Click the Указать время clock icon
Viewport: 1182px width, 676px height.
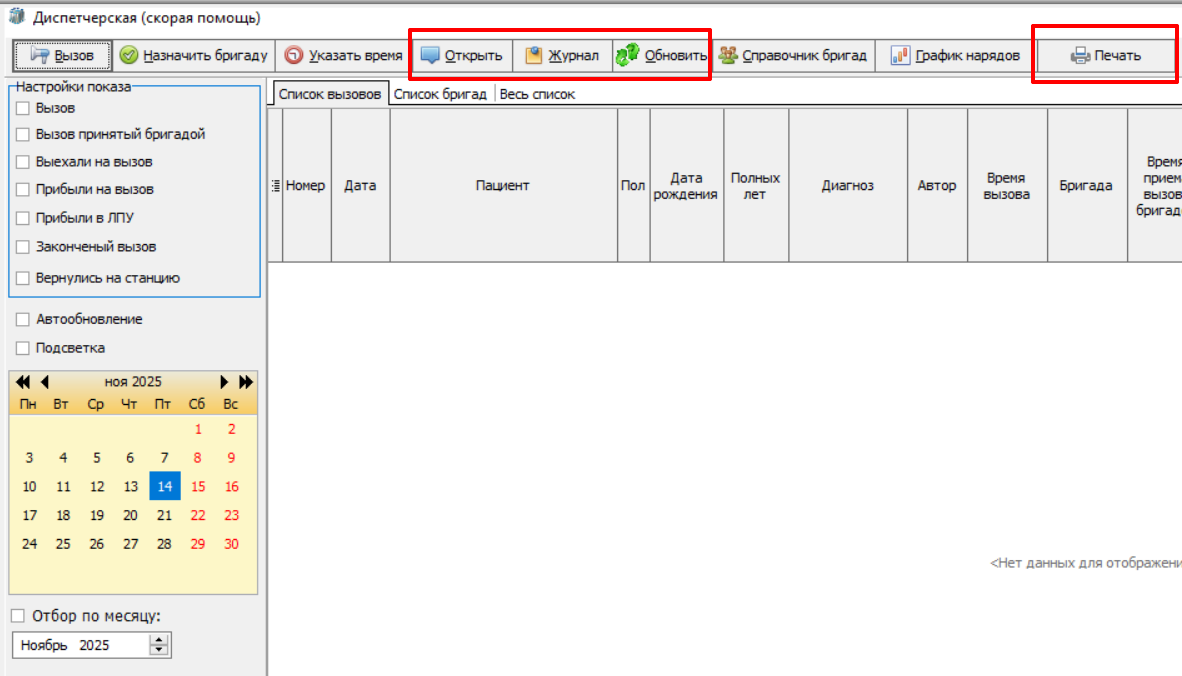293,55
